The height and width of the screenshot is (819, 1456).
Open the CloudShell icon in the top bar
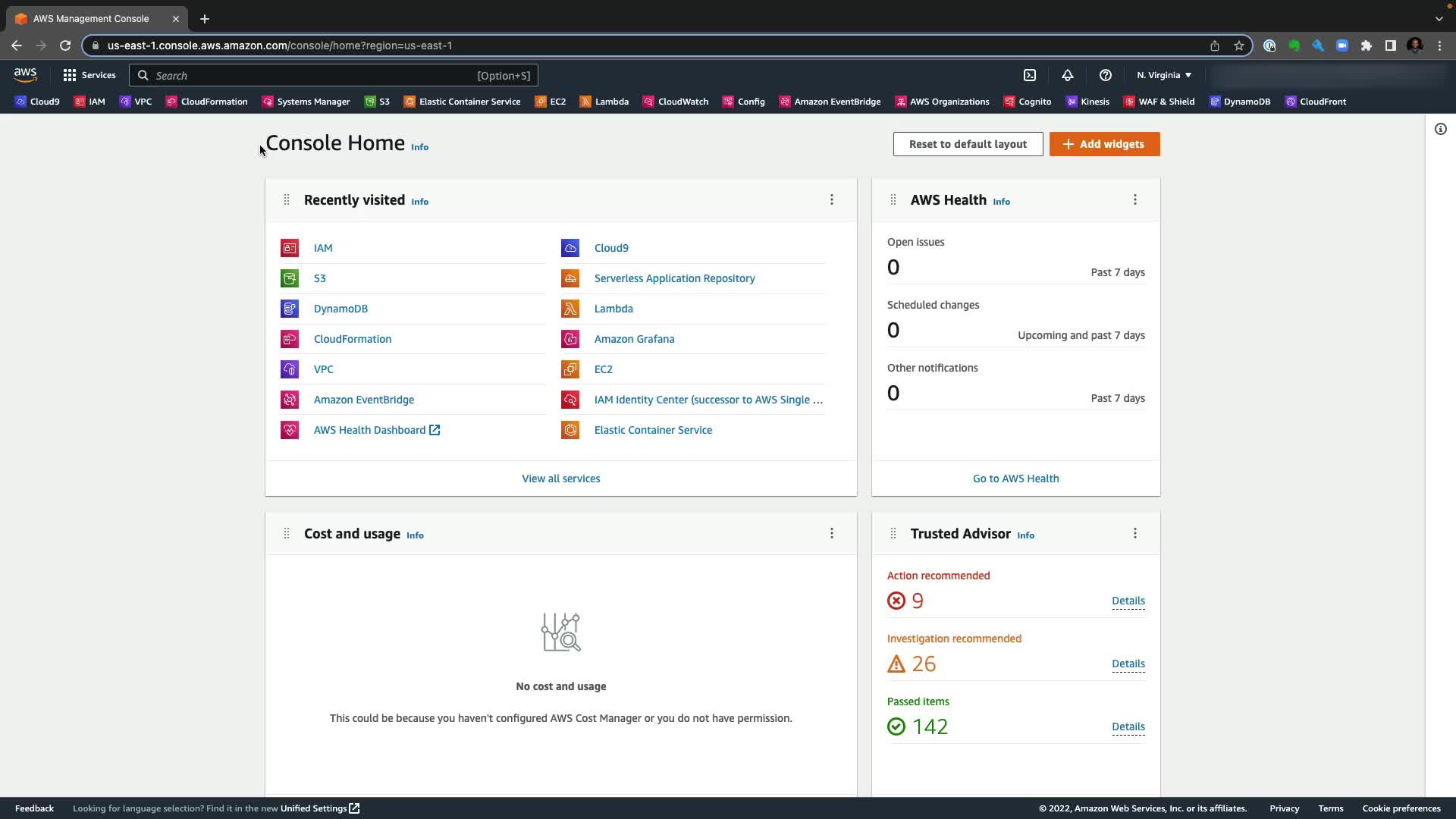pos(1030,75)
